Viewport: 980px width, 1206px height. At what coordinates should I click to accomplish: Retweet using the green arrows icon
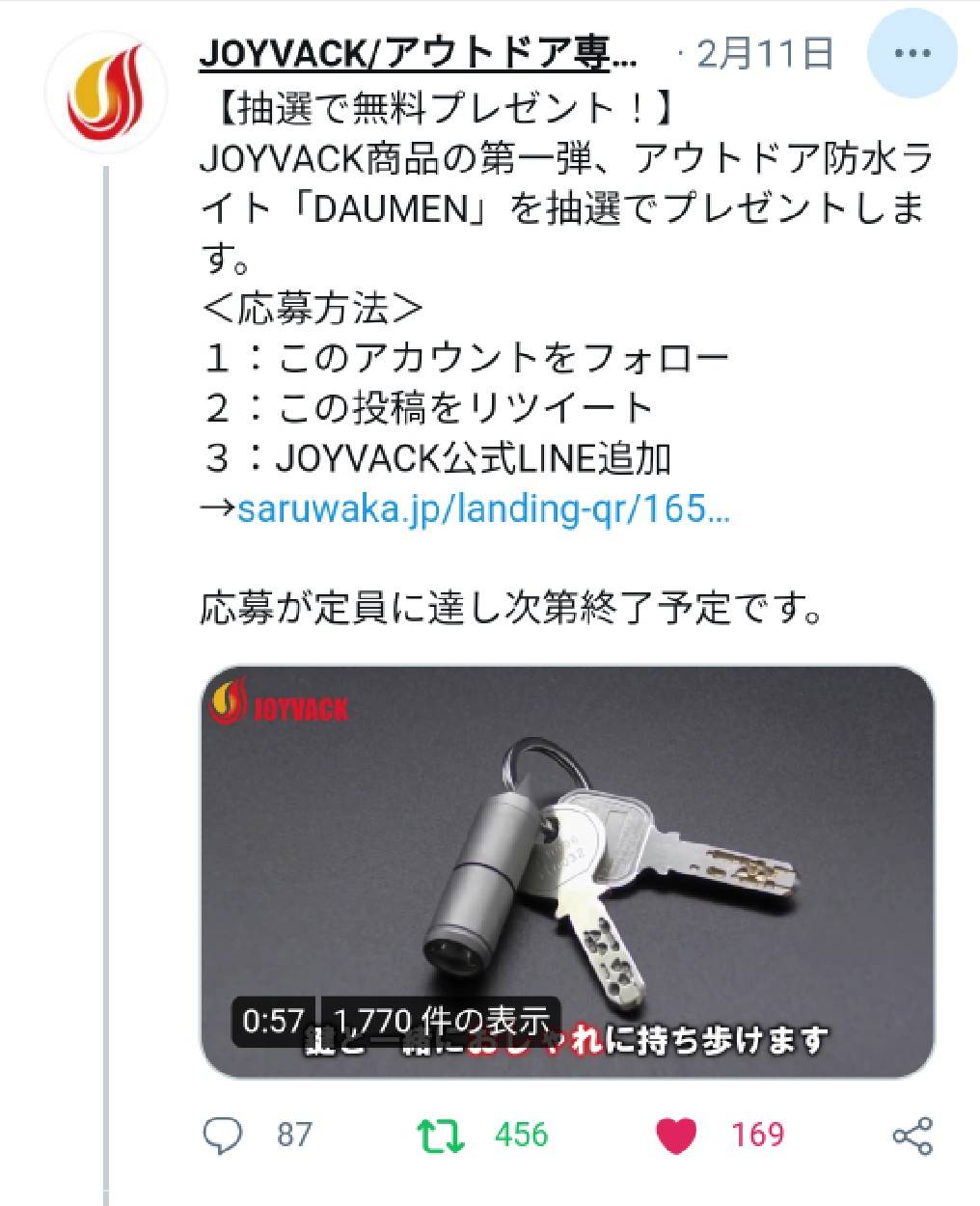coord(442,1135)
